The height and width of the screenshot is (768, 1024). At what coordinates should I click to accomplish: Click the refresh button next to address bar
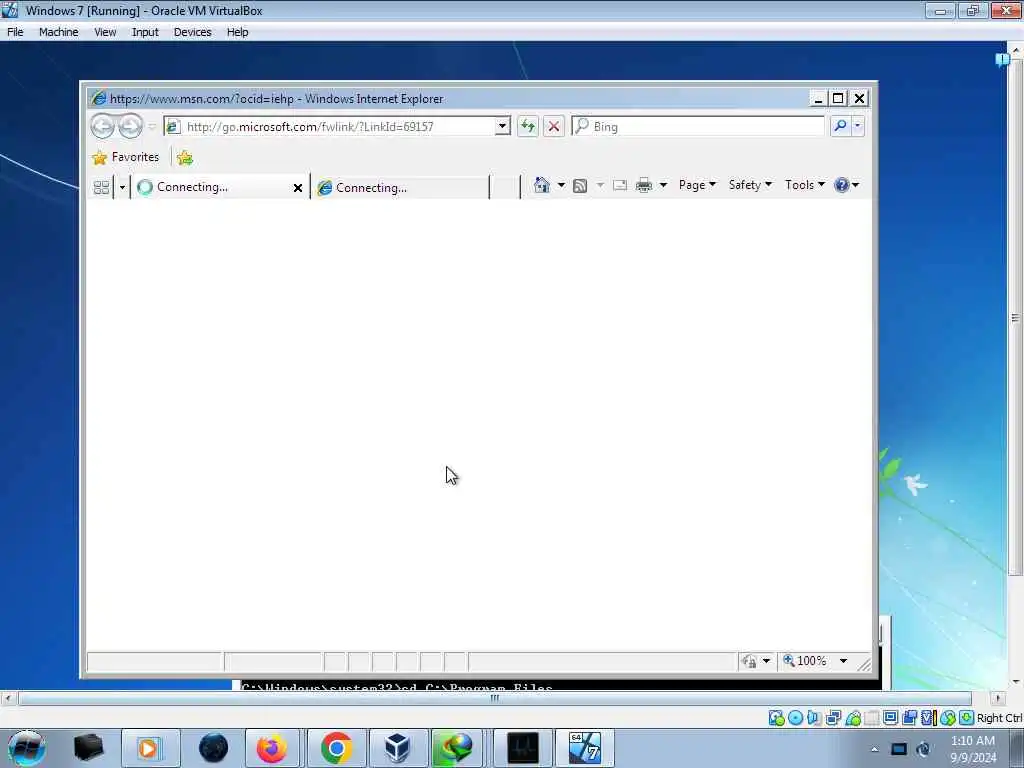528,126
